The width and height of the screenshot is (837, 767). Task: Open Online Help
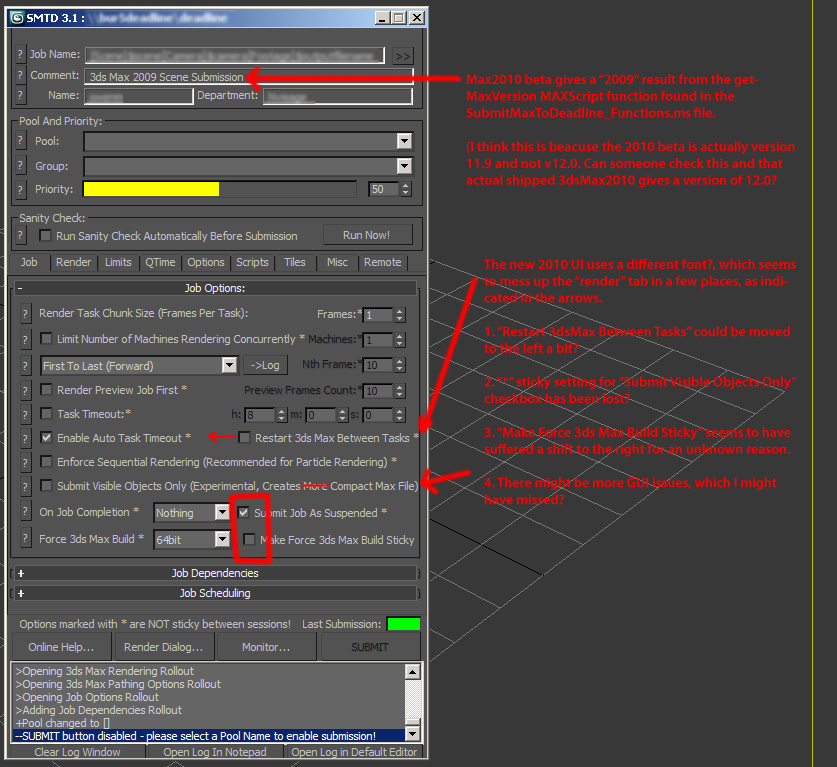pyautogui.click(x=61, y=647)
